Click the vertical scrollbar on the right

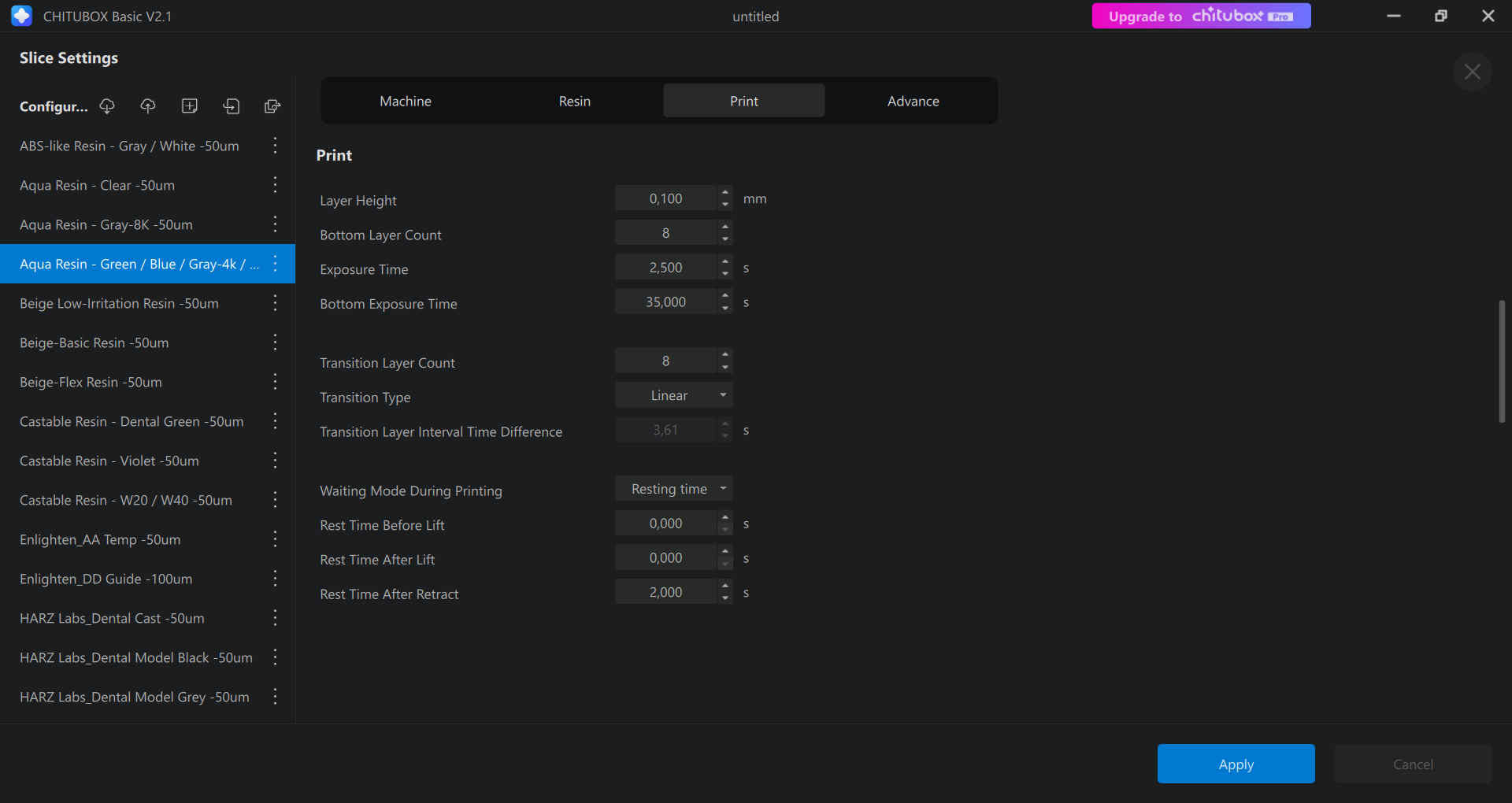click(1502, 361)
